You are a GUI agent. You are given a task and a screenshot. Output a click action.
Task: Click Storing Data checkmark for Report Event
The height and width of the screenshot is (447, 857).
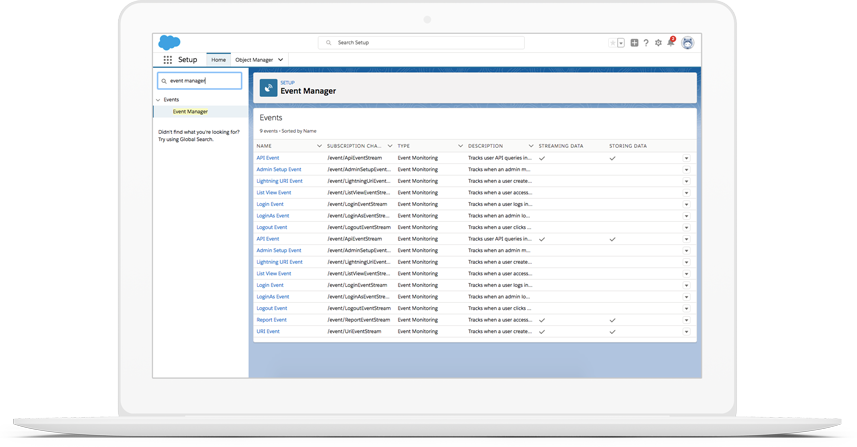(613, 320)
